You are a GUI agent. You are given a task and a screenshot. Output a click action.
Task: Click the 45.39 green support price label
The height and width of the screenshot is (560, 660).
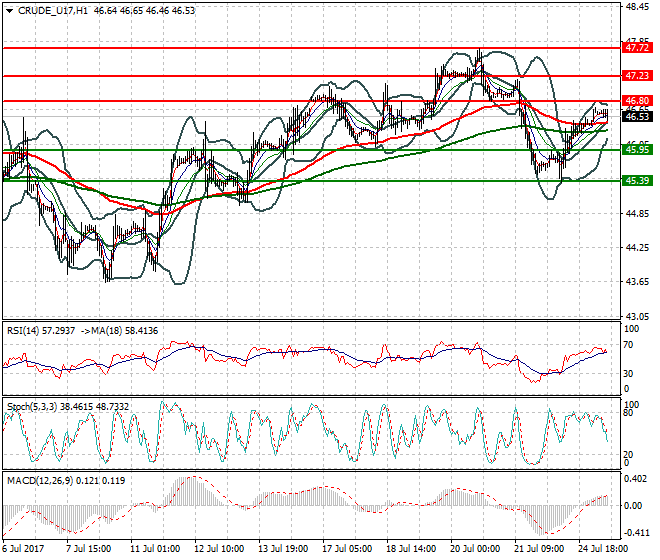[637, 181]
